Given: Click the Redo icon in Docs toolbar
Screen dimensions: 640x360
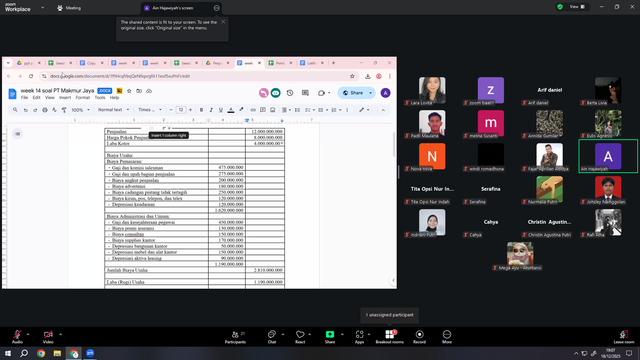Looking at the screenshot, I should click(x=35, y=110).
